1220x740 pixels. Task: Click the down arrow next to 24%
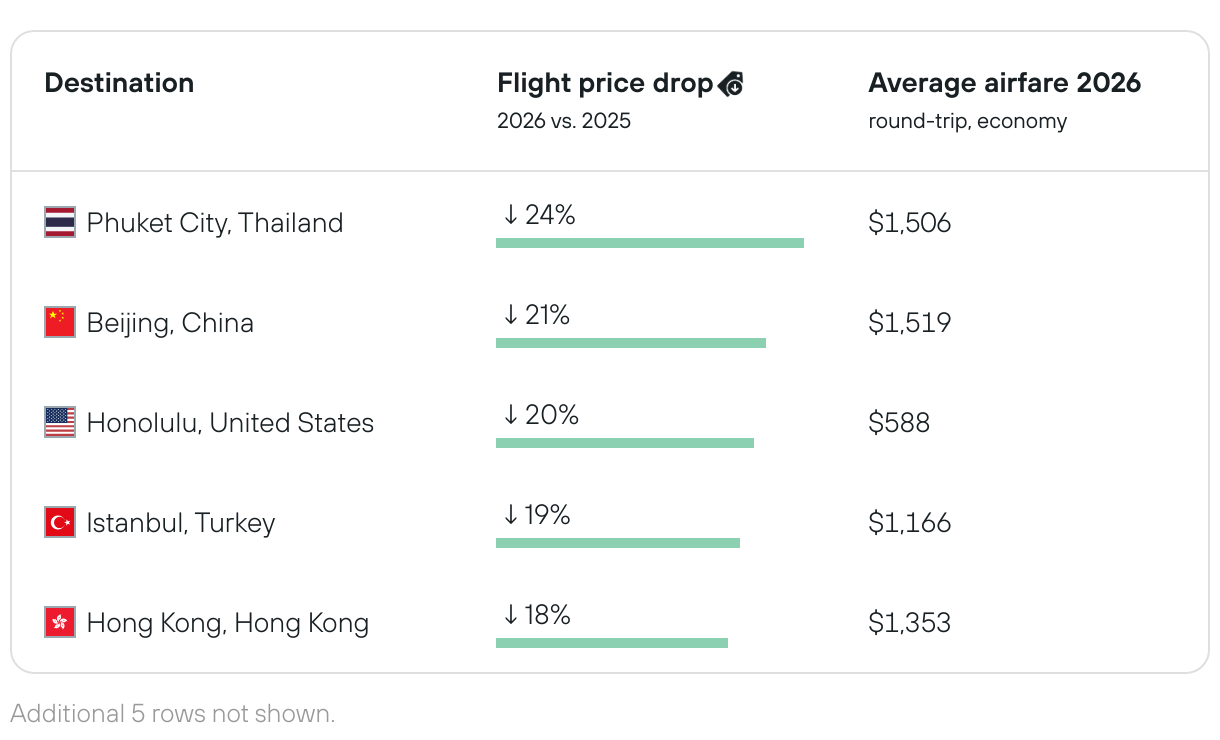click(x=510, y=215)
